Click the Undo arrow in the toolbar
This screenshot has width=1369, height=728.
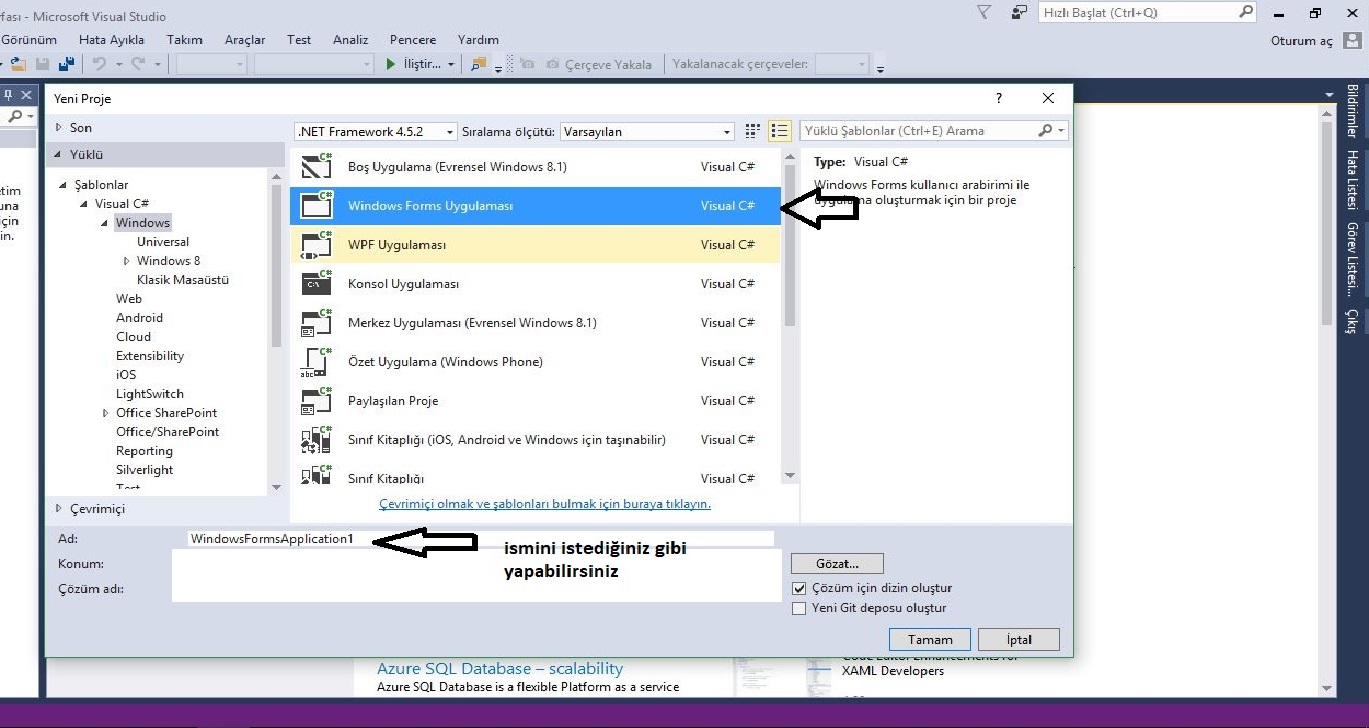pos(99,64)
